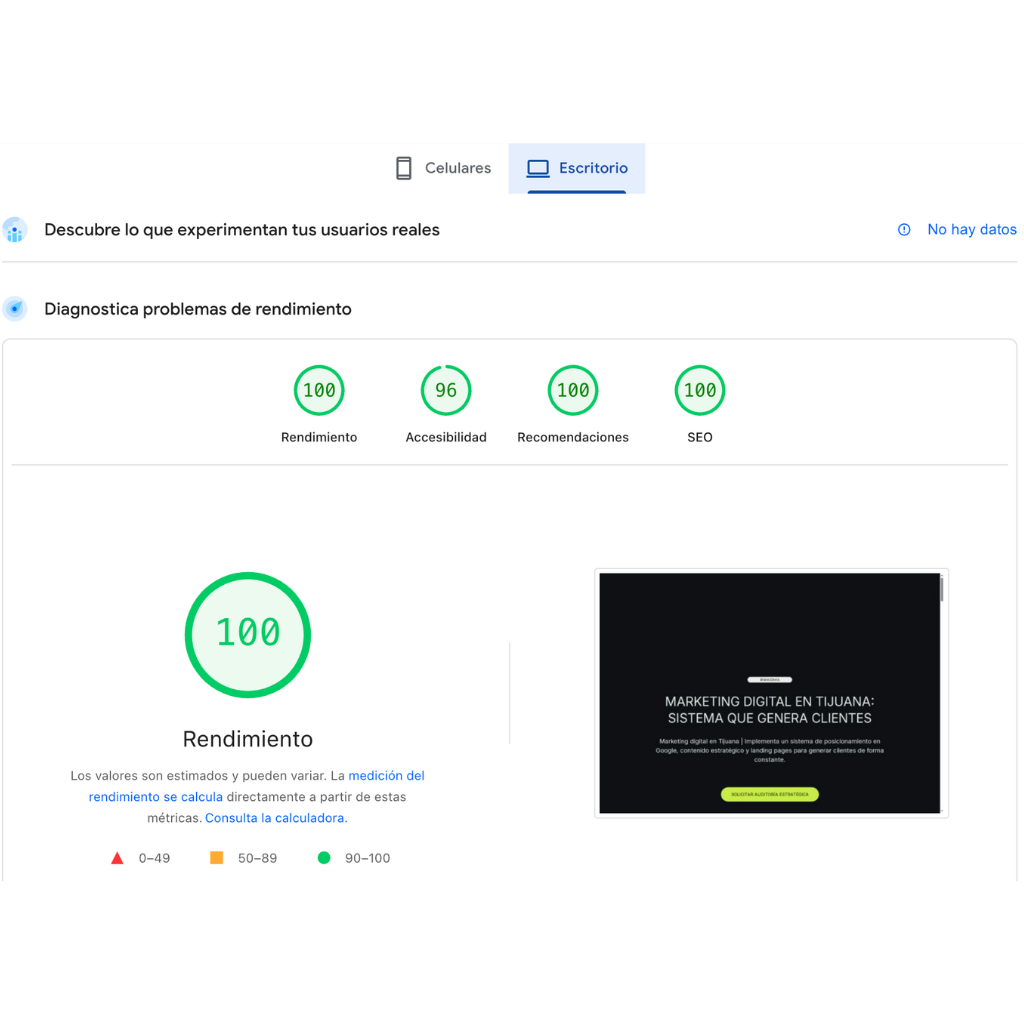Viewport: 1024px width, 1024px height.
Task: Click the 50–89 legend range text
Action: click(257, 858)
